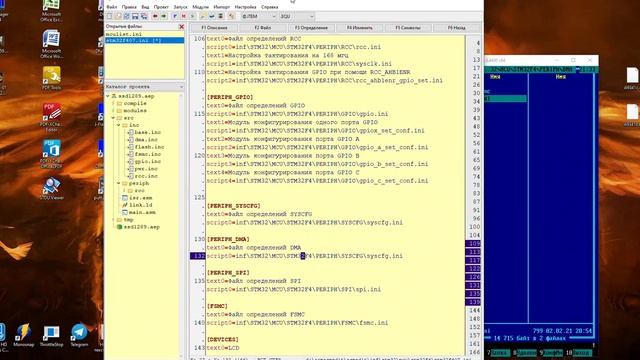Screen dimensions: 640x360
Task: Collapse the sed1289.aep root node
Action: tap(108, 96)
